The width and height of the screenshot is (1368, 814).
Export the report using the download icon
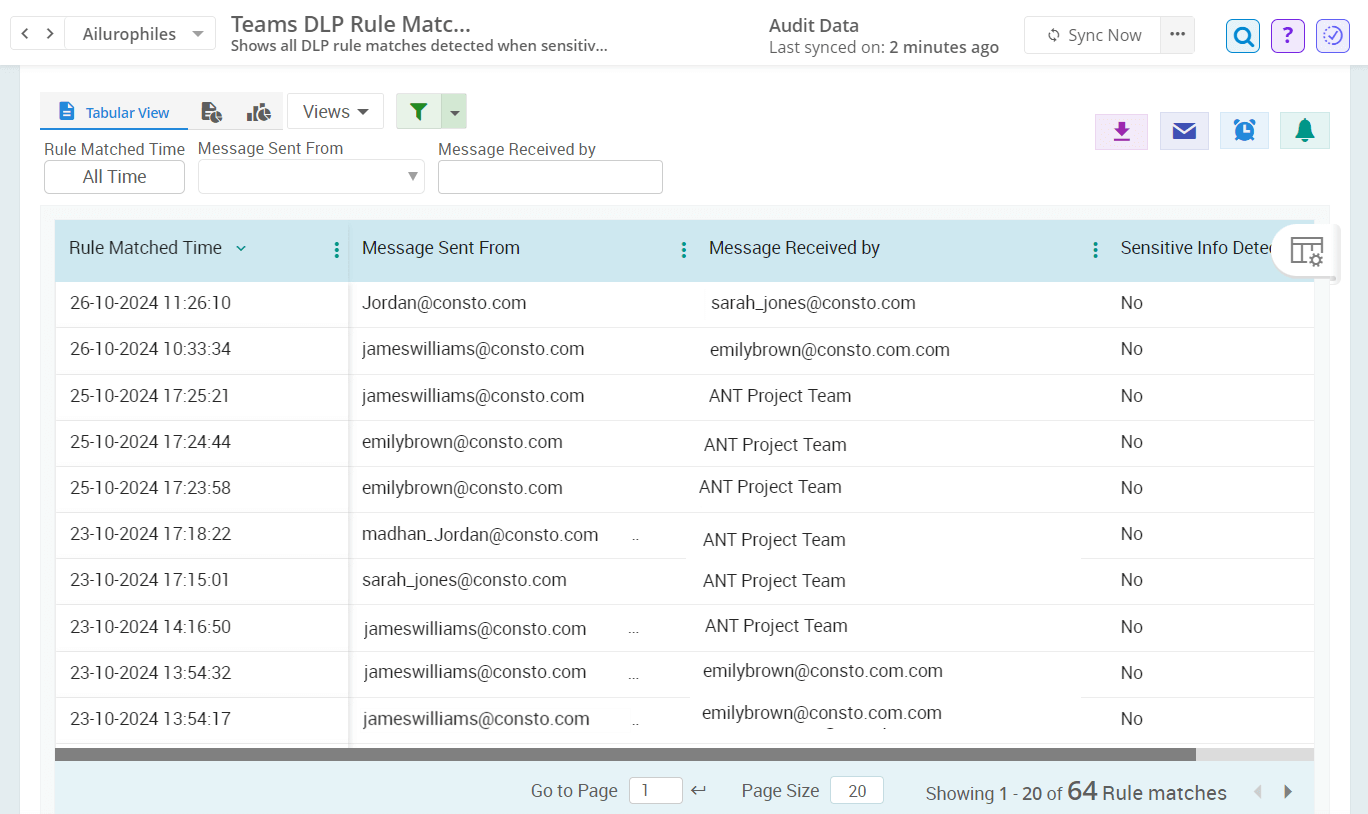(1121, 130)
